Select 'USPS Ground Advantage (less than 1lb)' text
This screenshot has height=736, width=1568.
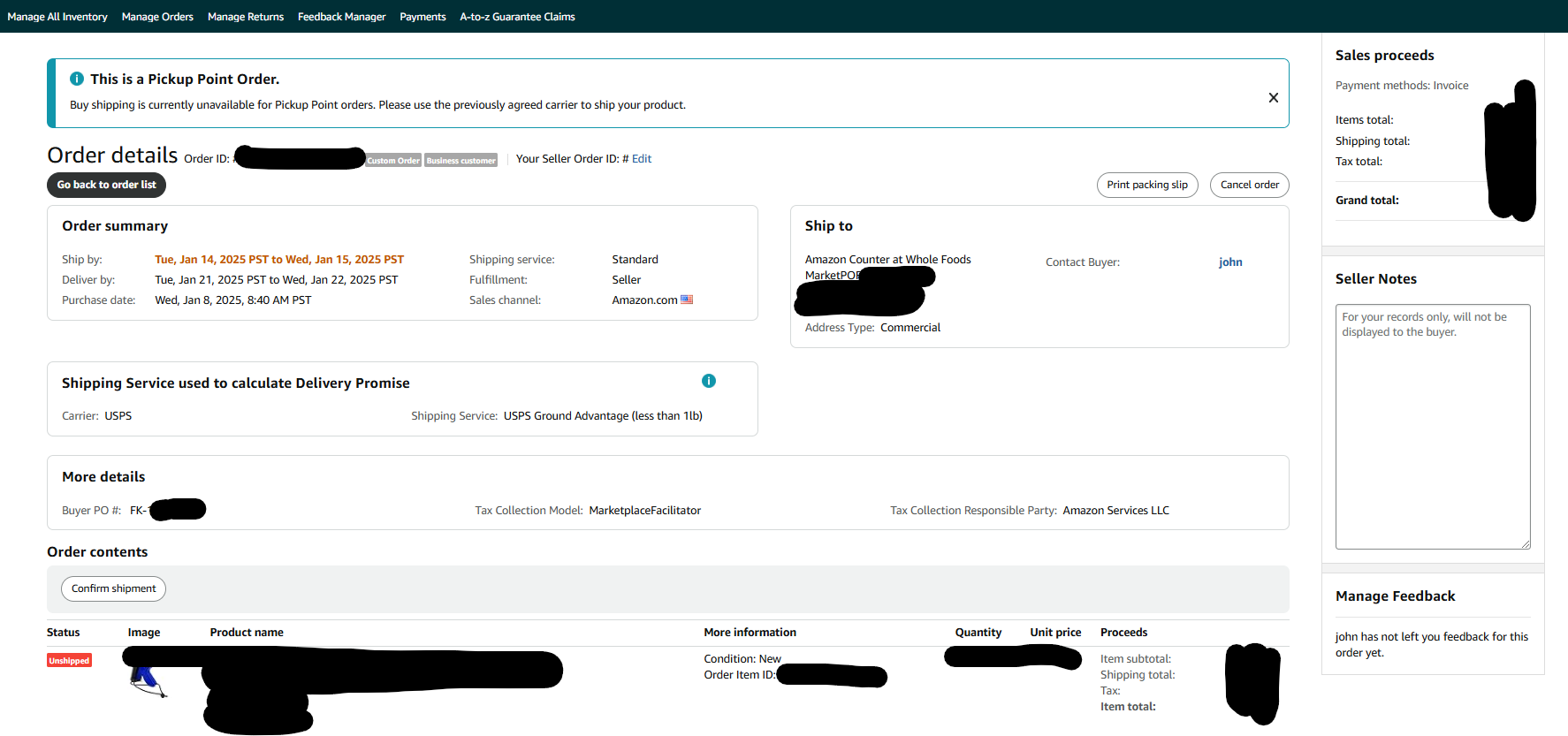coord(603,416)
